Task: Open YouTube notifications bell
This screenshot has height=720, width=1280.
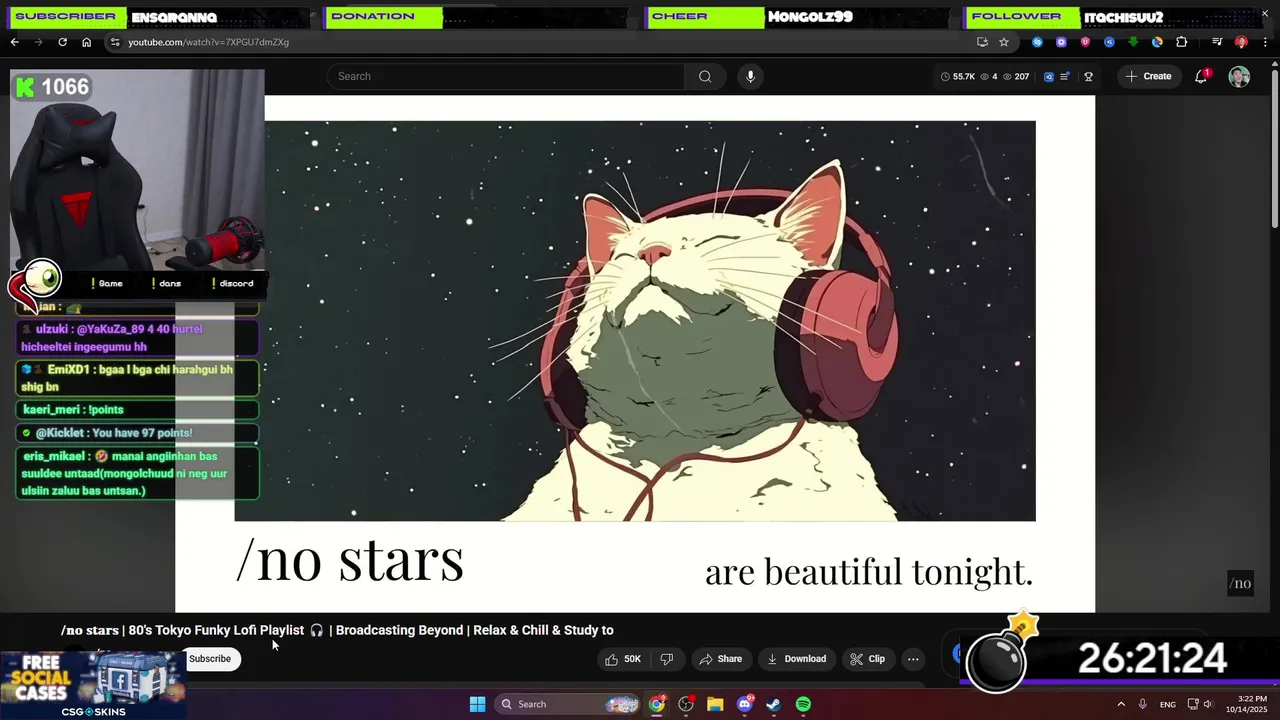Action: tap(1201, 76)
